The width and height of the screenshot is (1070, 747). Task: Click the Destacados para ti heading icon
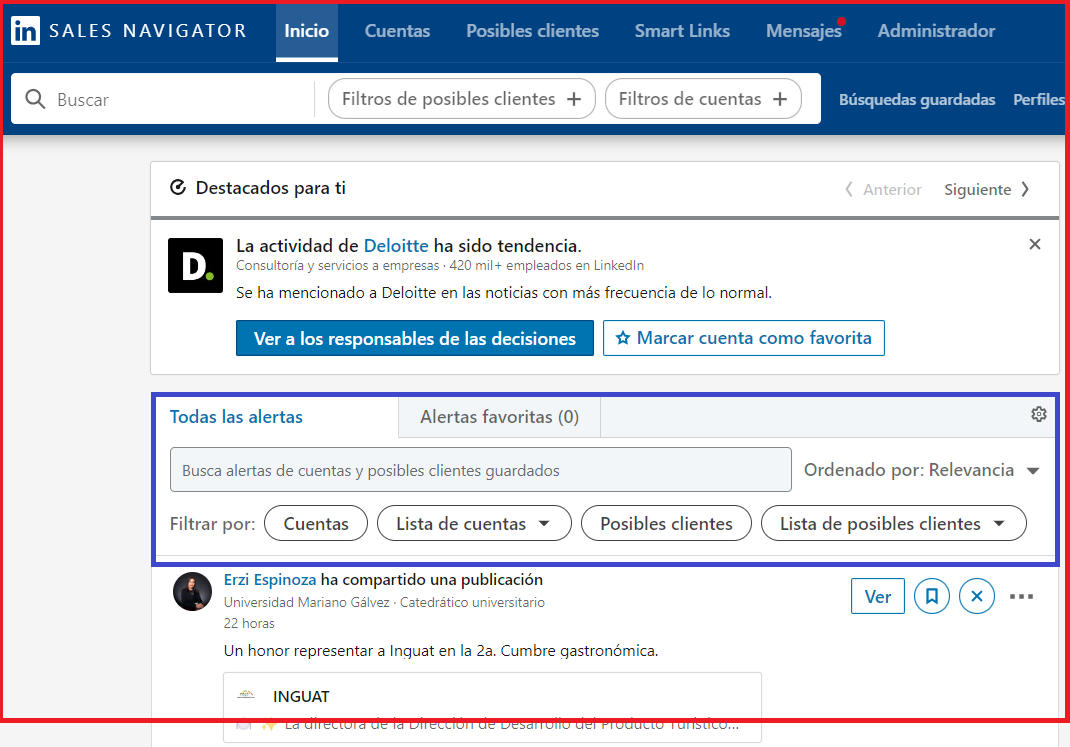(x=177, y=188)
